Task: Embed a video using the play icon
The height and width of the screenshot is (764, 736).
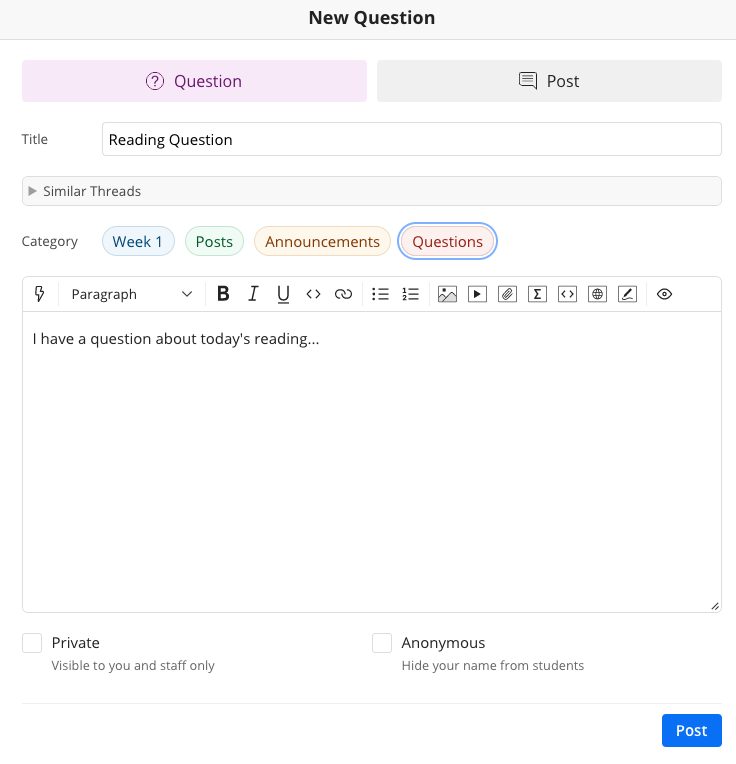Action: tap(477, 294)
